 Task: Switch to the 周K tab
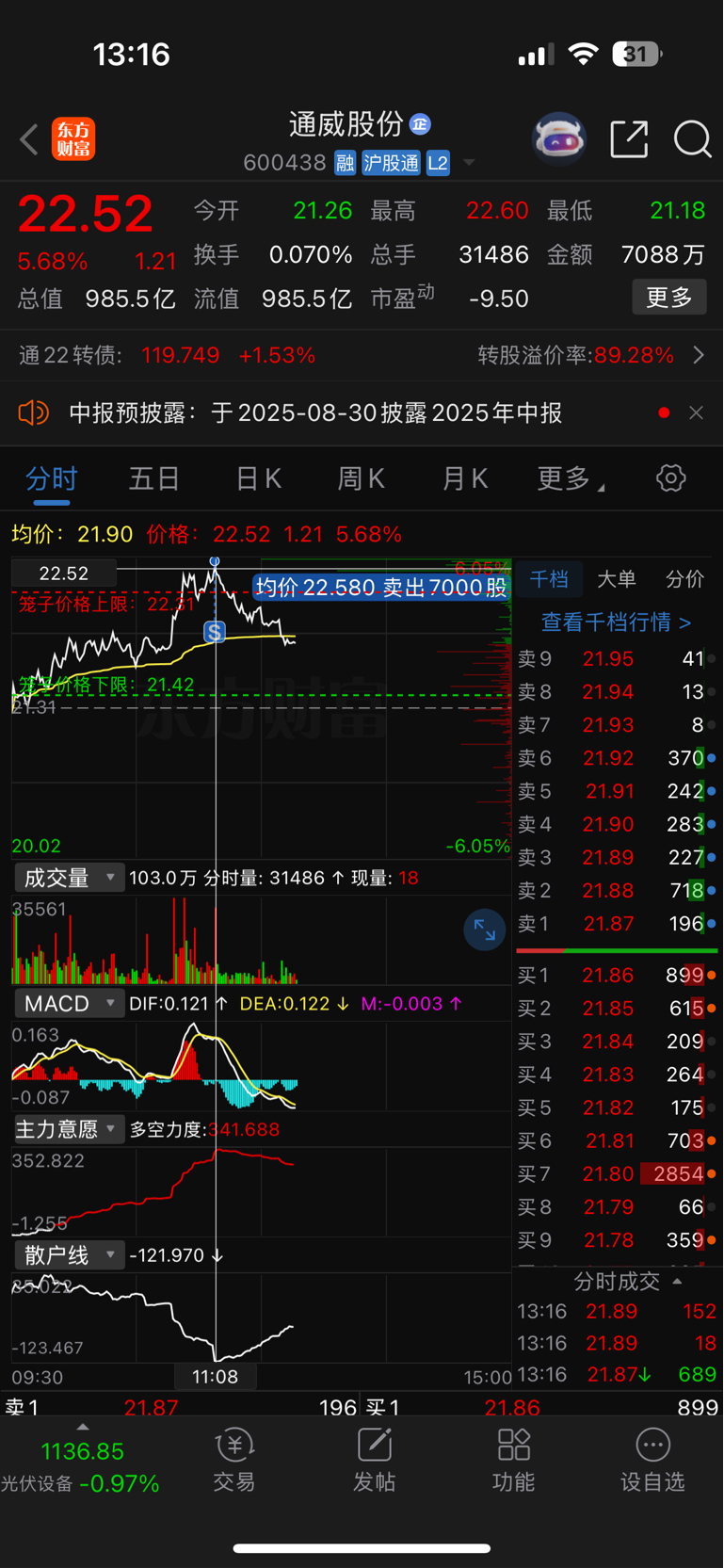coord(361,478)
